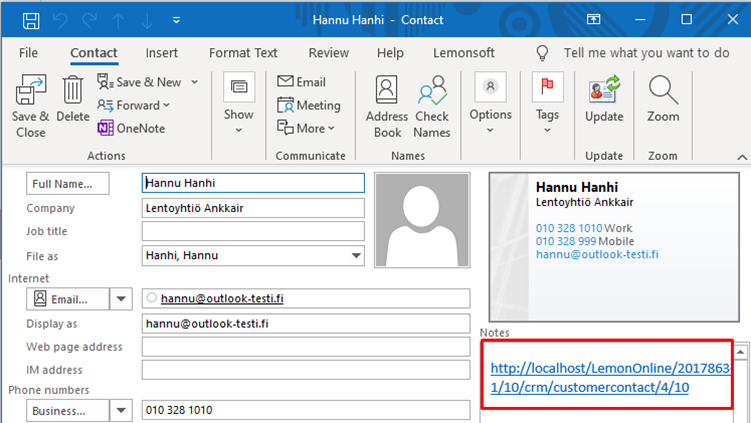Open the Business phone type dropdown
The width and height of the screenshot is (751, 423).
[x=121, y=411]
